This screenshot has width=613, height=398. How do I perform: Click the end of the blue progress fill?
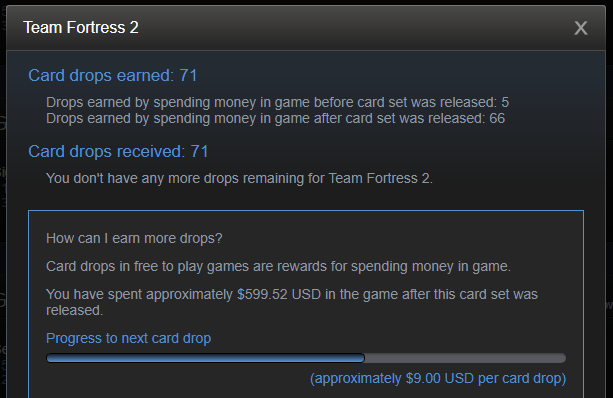pos(362,358)
